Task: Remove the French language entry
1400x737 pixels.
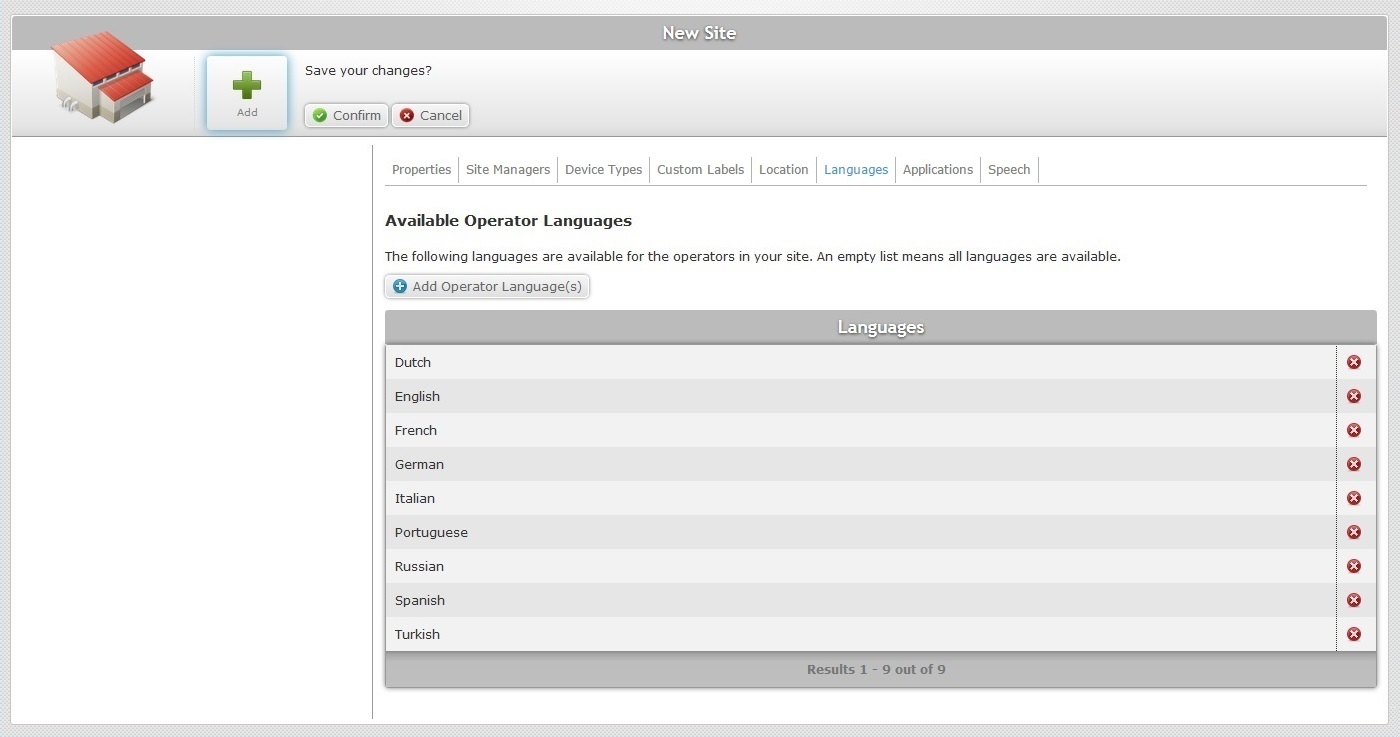Action: pos(1354,430)
